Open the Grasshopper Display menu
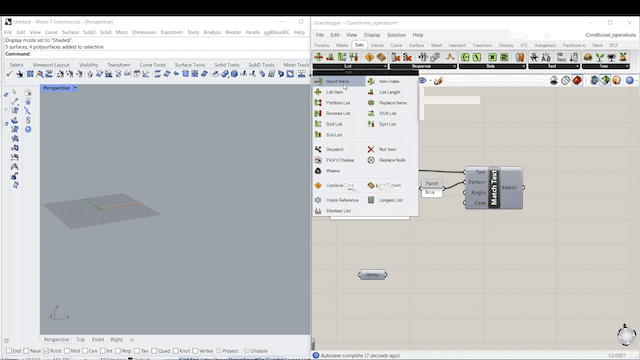The image size is (640, 360). pos(372,35)
